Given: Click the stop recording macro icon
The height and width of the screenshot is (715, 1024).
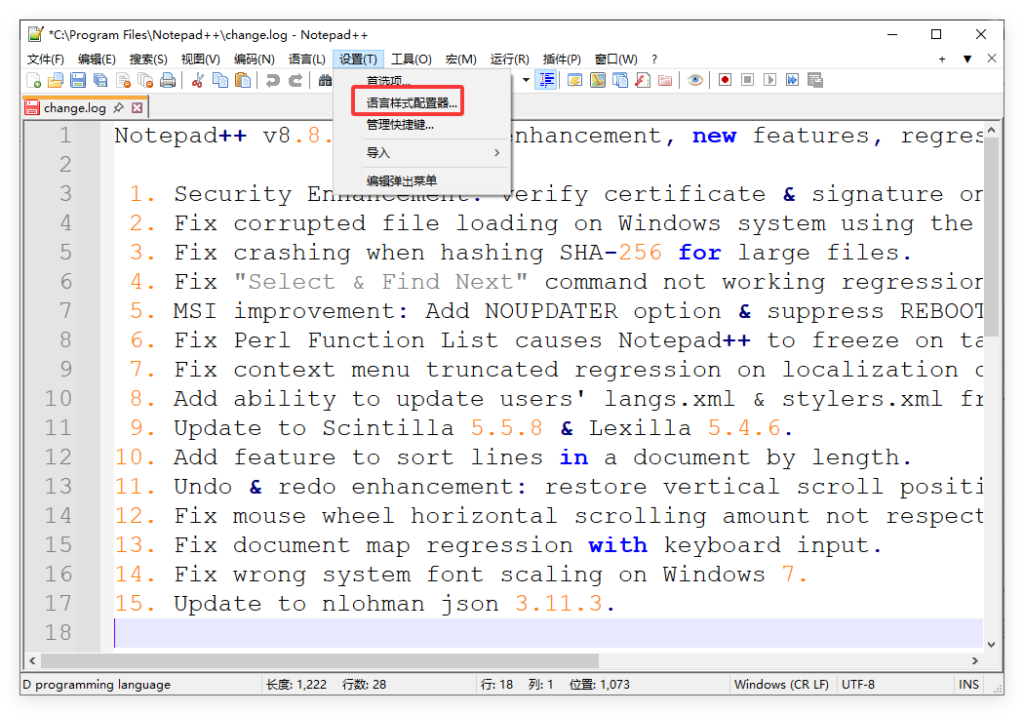Looking at the screenshot, I should pos(747,80).
